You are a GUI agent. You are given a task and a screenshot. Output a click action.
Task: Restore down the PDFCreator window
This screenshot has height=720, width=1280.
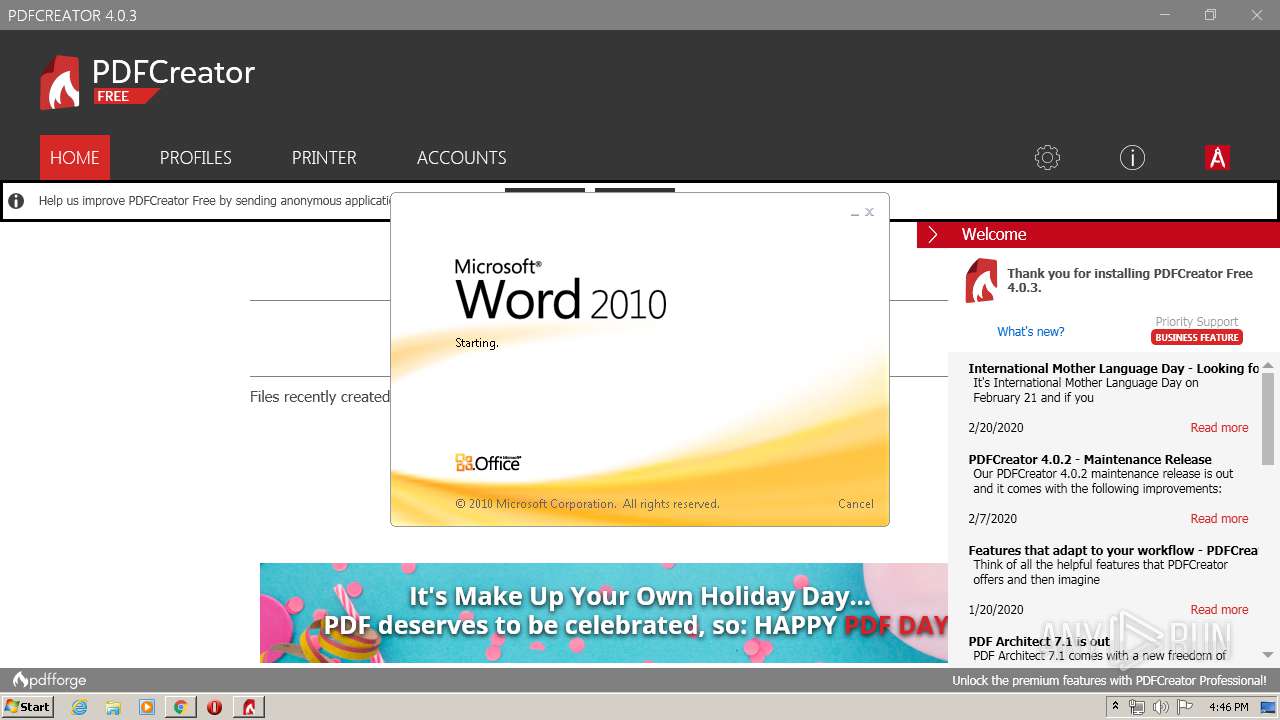pyautogui.click(x=1211, y=15)
